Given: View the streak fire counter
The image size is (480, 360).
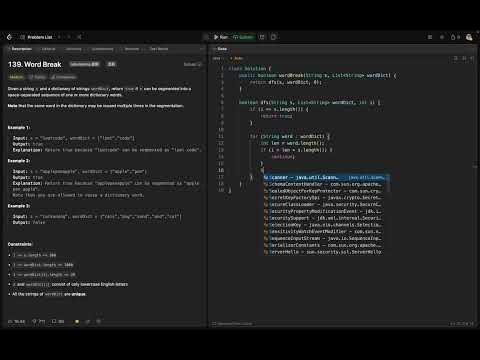Looking at the screenshot, I should (455, 37).
